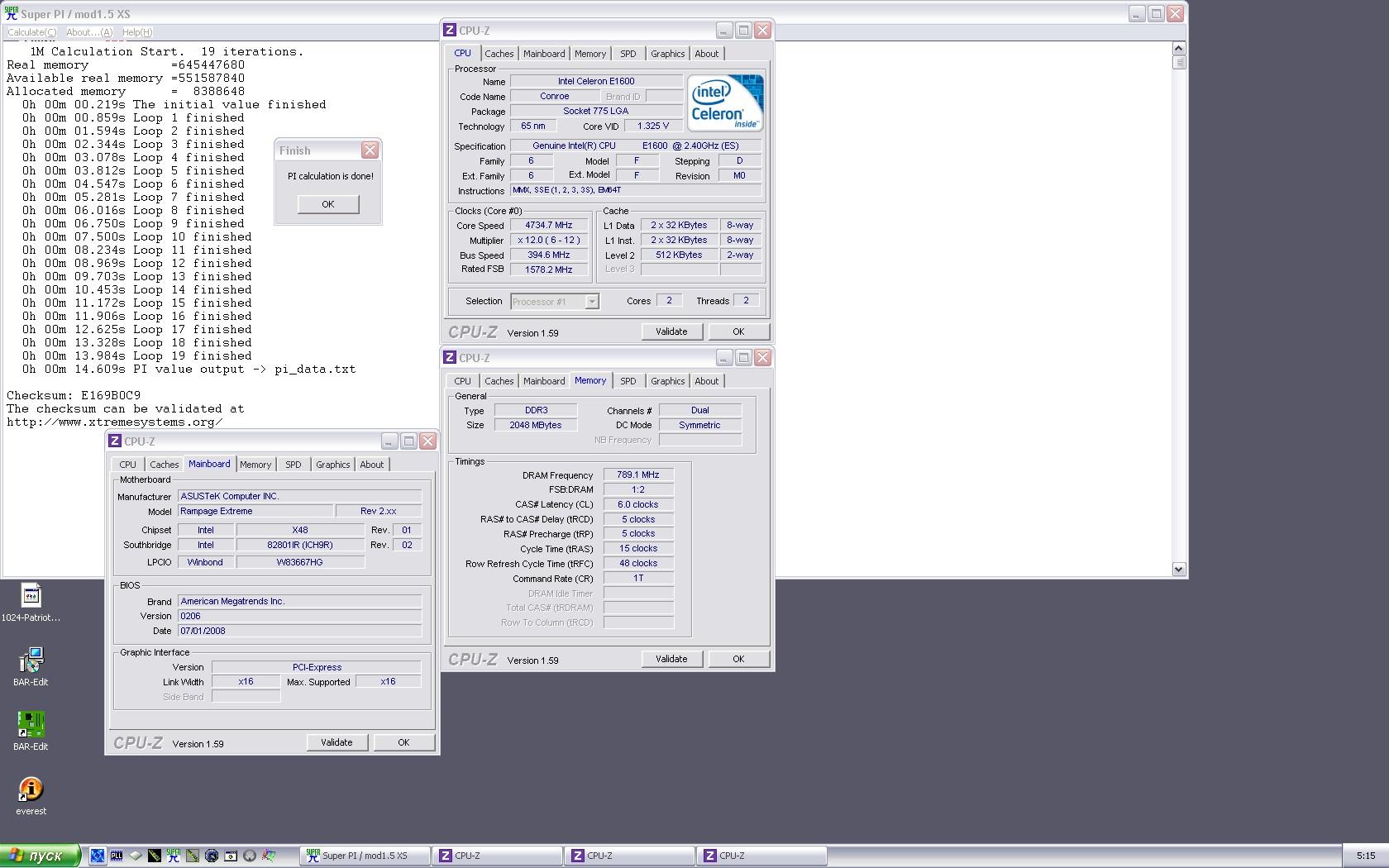
Task: Click Validate in the Mainboard CPU-Z window
Action: pyautogui.click(x=337, y=742)
